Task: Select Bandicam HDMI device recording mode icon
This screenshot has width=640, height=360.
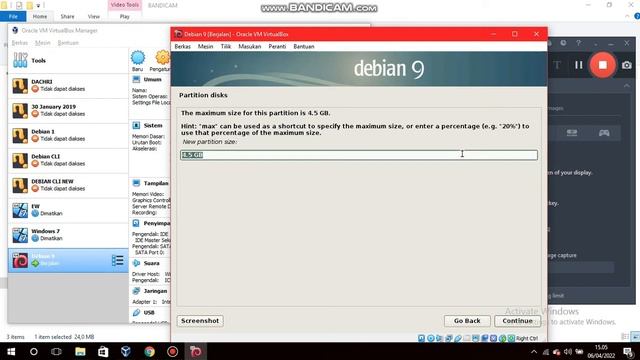Action: point(572,133)
